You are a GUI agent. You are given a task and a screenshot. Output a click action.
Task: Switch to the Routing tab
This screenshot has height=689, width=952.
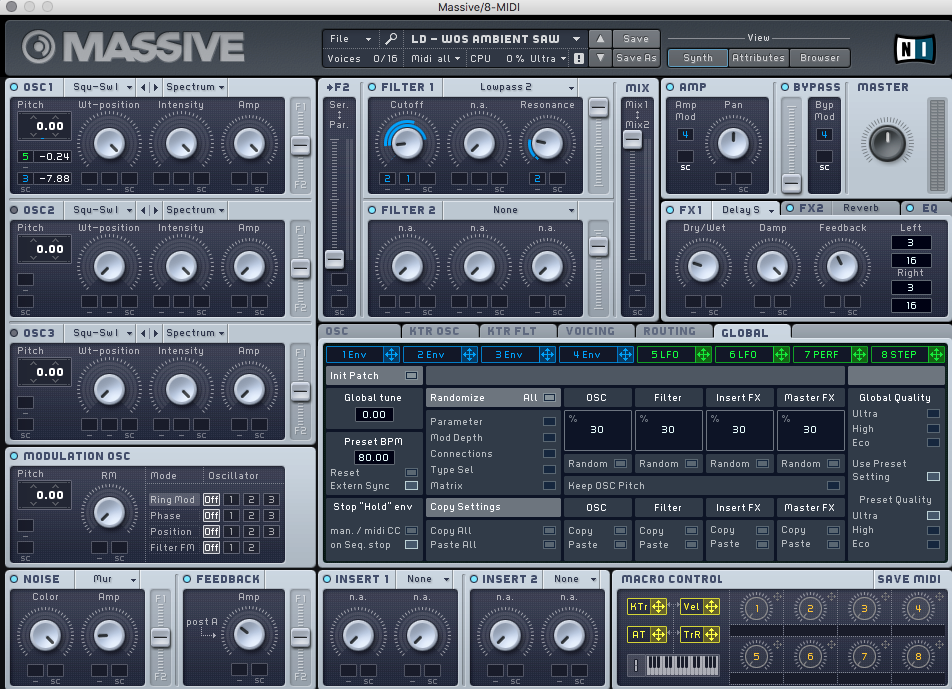670,331
